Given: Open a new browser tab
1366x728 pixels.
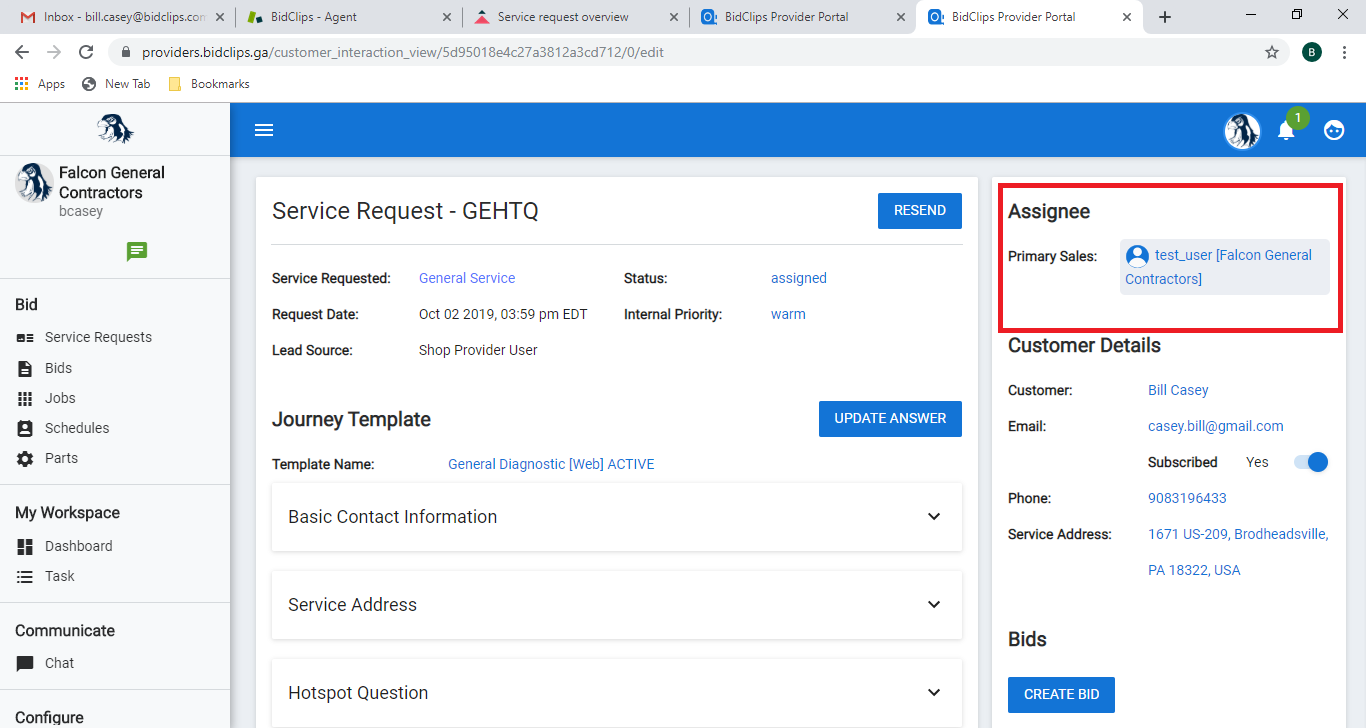Looking at the screenshot, I should tap(1165, 17).
